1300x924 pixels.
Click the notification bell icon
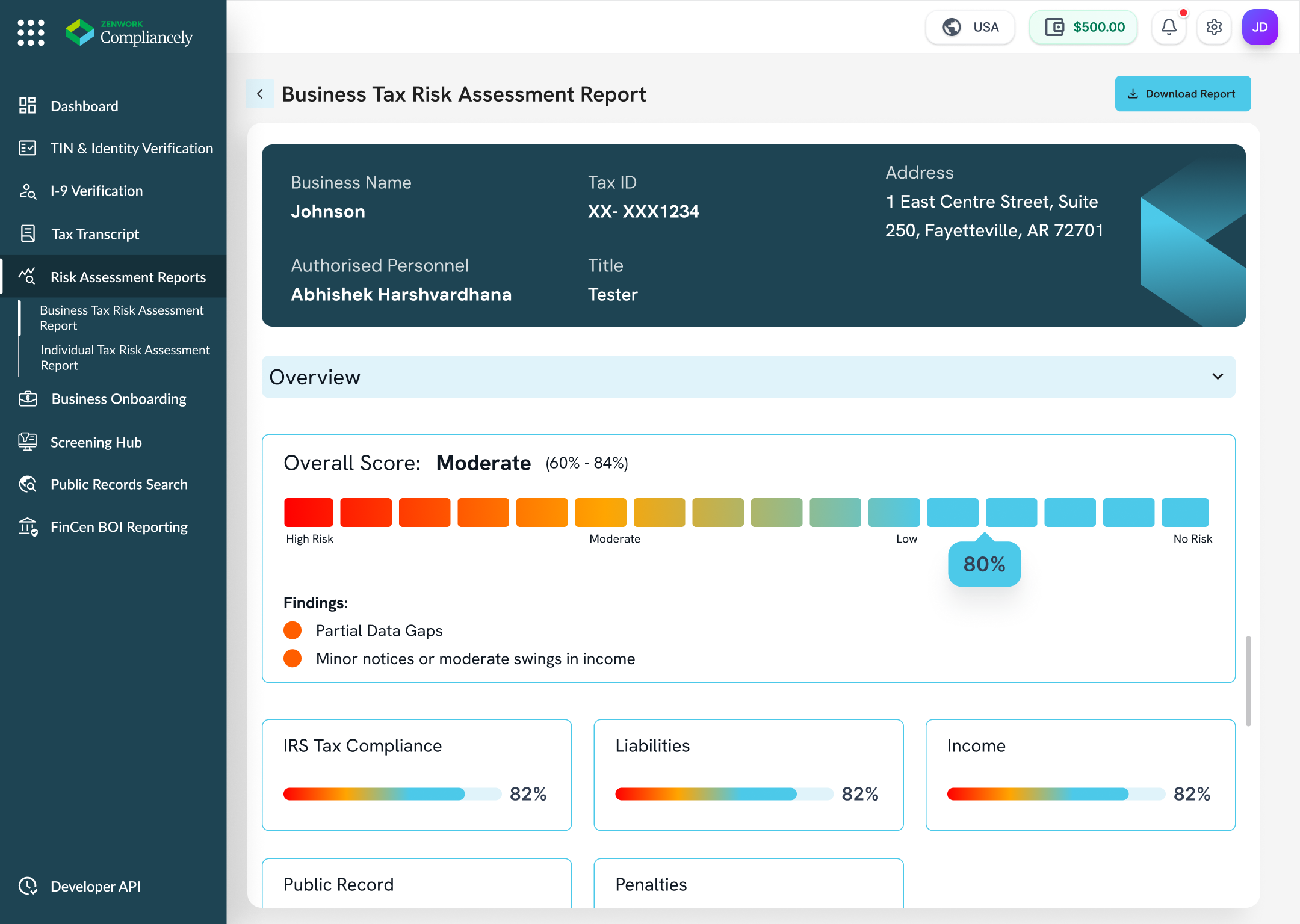pos(1169,27)
